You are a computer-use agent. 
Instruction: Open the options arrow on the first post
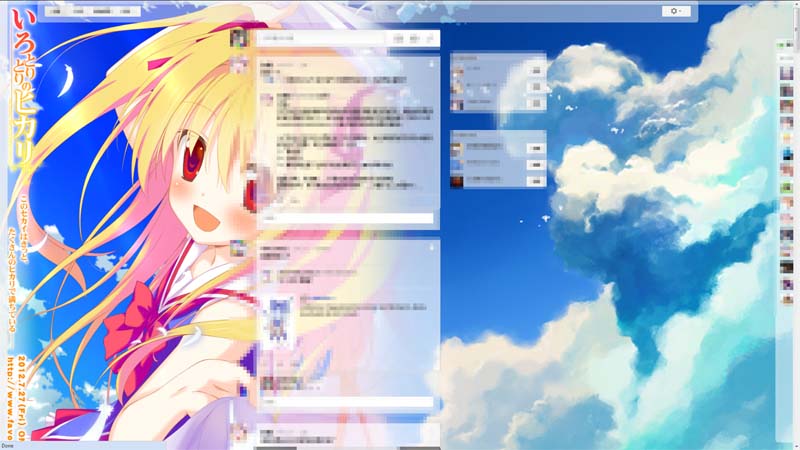(431, 64)
